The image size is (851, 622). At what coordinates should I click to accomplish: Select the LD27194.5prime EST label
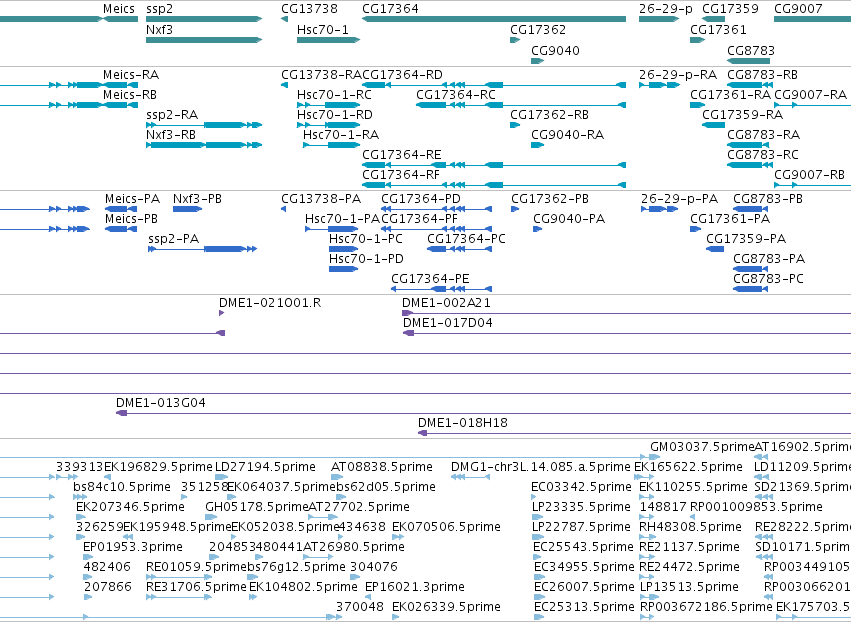coord(265,467)
